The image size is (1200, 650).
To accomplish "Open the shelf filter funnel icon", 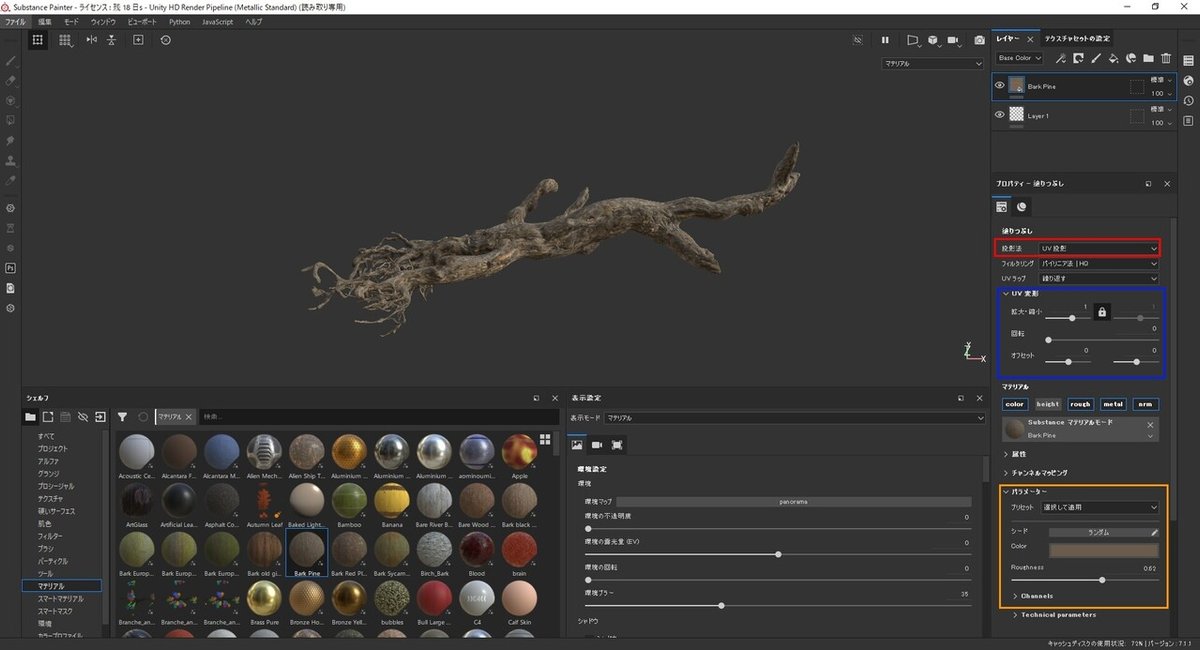I will [122, 416].
